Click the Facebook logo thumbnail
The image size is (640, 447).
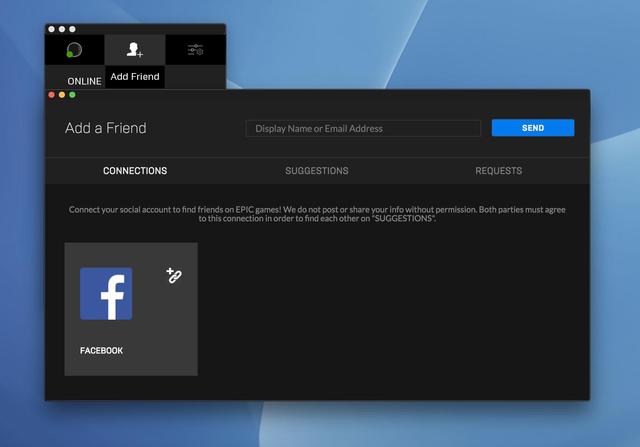(106, 294)
